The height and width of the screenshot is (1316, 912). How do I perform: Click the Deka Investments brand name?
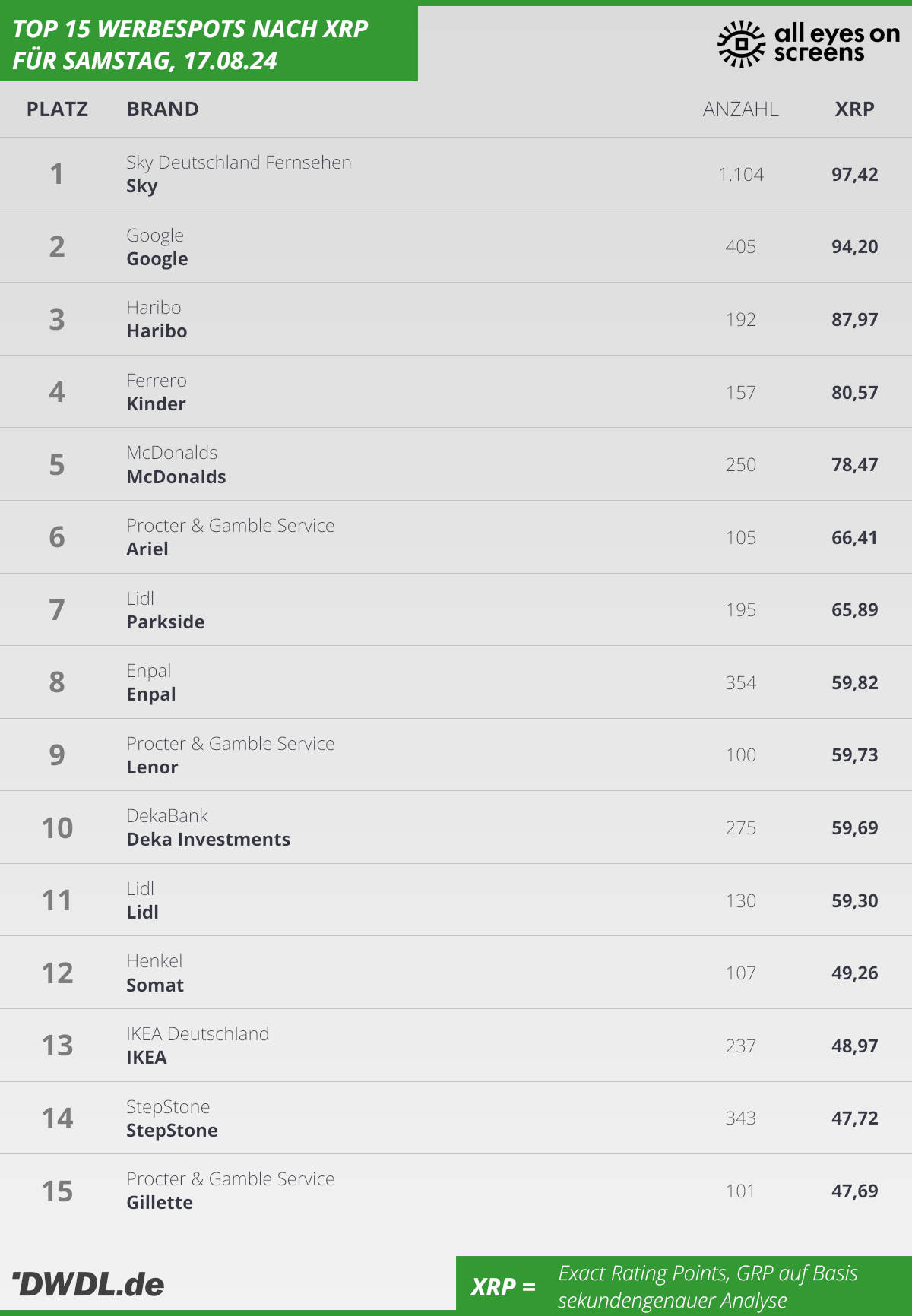208,840
